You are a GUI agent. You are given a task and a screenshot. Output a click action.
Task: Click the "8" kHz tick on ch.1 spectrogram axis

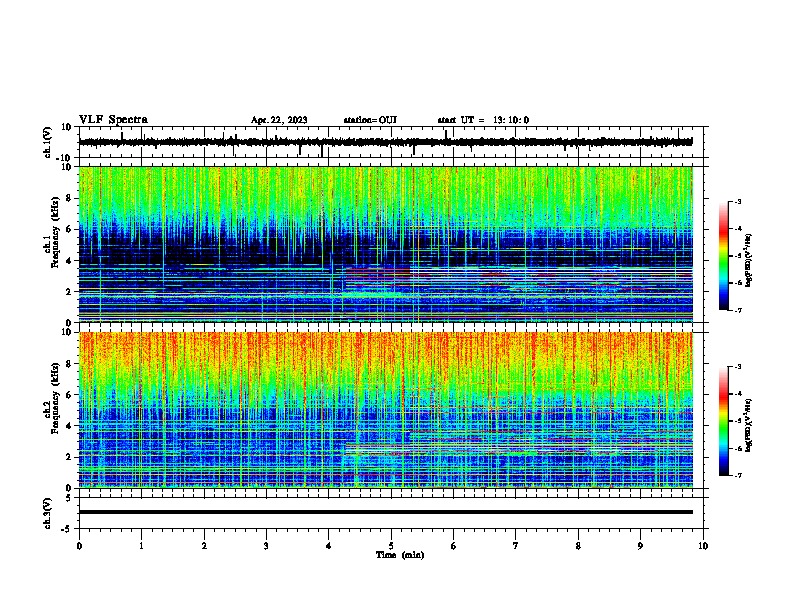pos(69,198)
